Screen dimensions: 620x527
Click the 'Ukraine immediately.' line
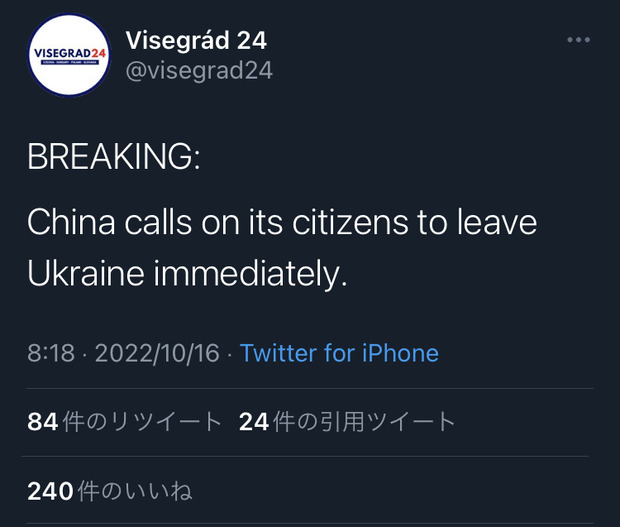pyautogui.click(x=186, y=274)
